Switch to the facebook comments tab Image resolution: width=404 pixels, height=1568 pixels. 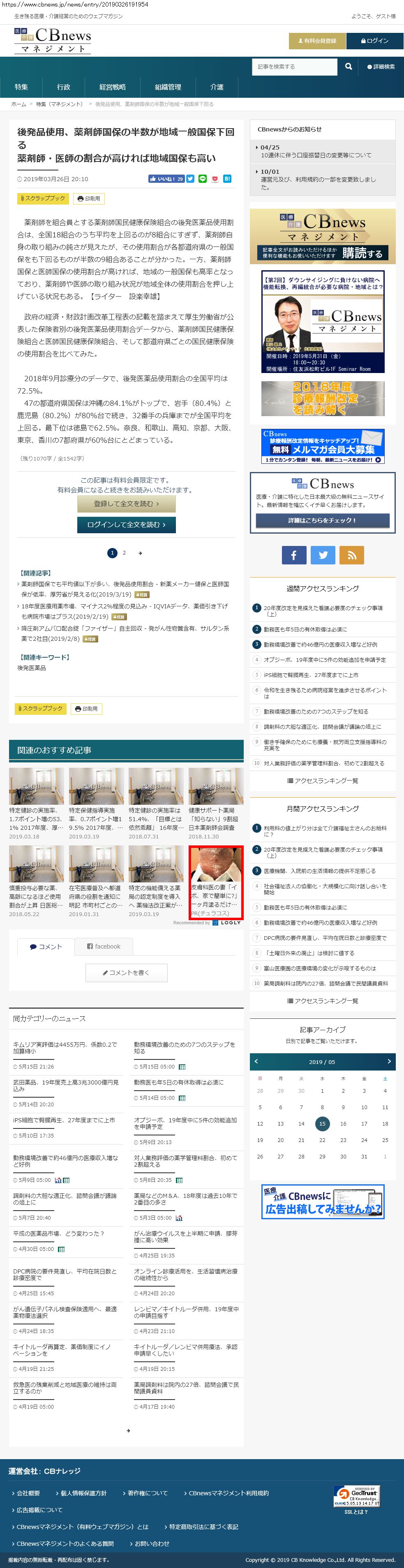(x=104, y=946)
